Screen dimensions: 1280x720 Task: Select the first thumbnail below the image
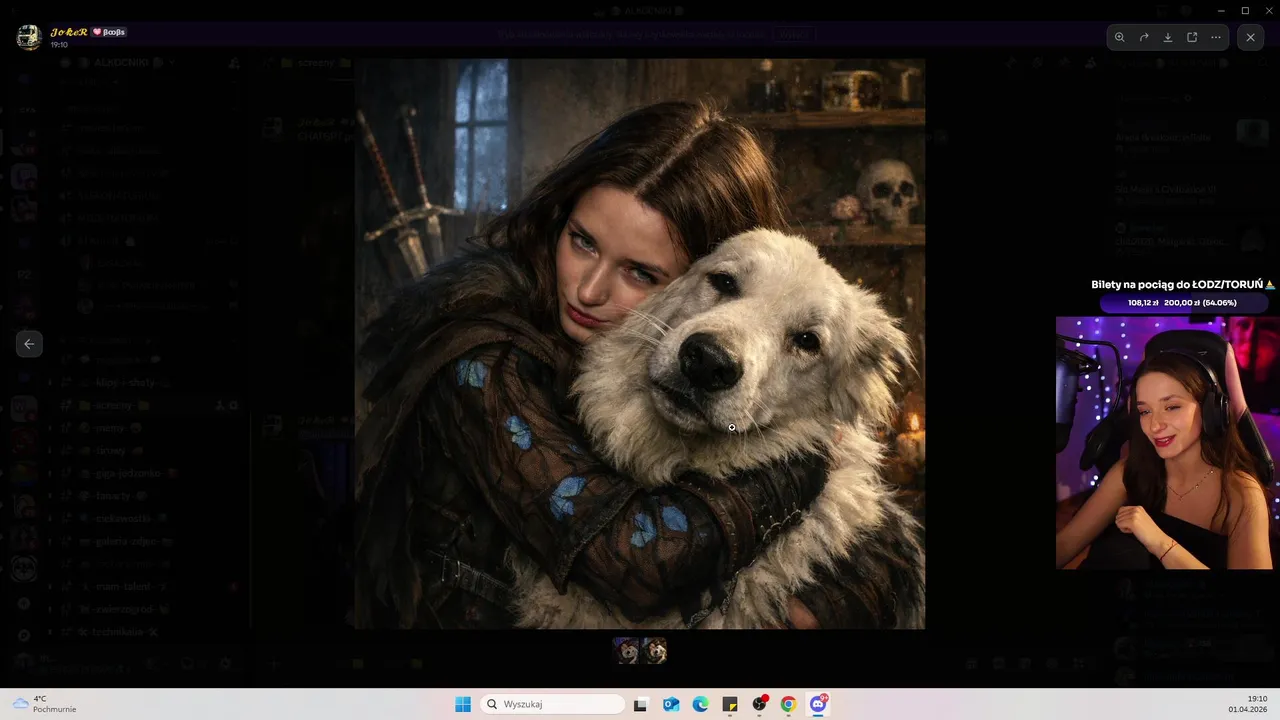[626, 651]
